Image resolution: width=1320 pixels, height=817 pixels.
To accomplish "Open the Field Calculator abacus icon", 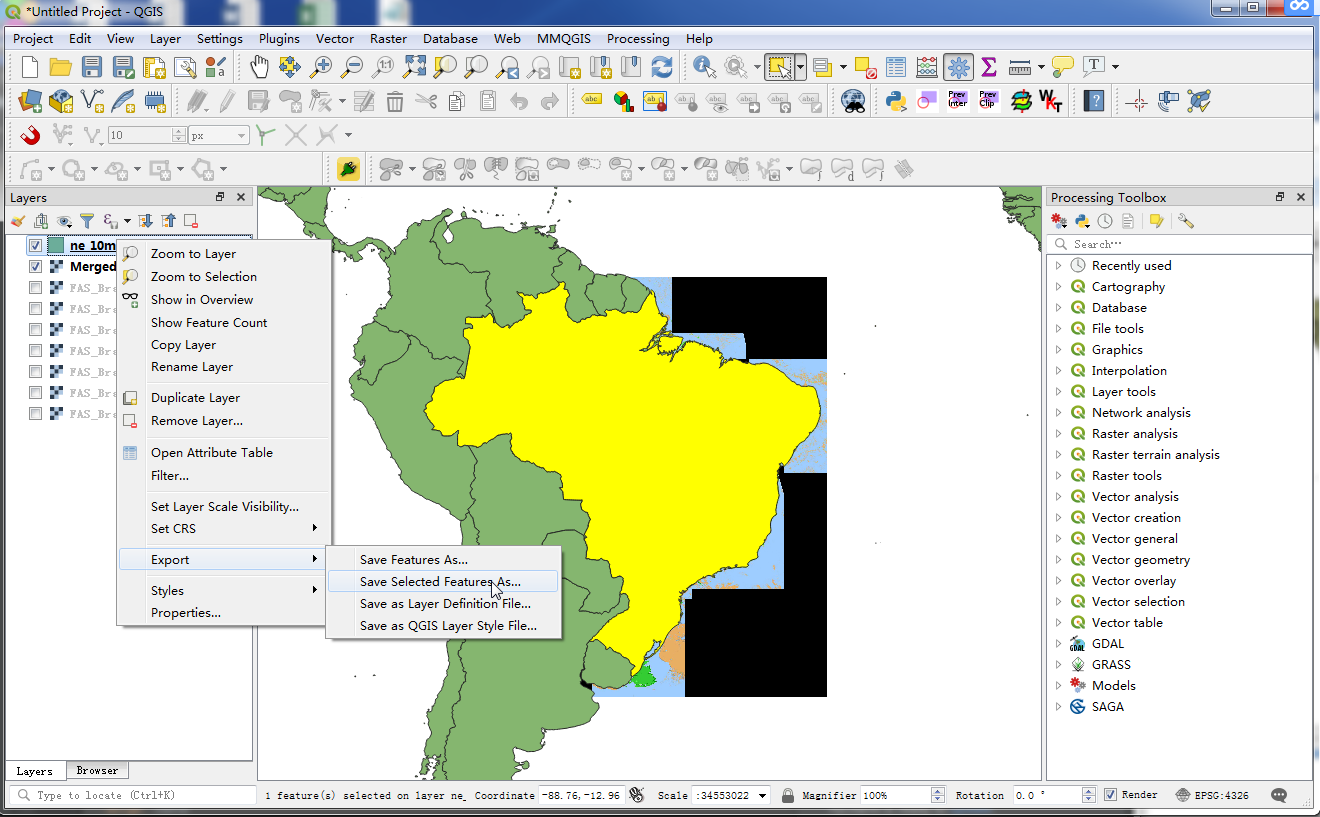I will 927,67.
